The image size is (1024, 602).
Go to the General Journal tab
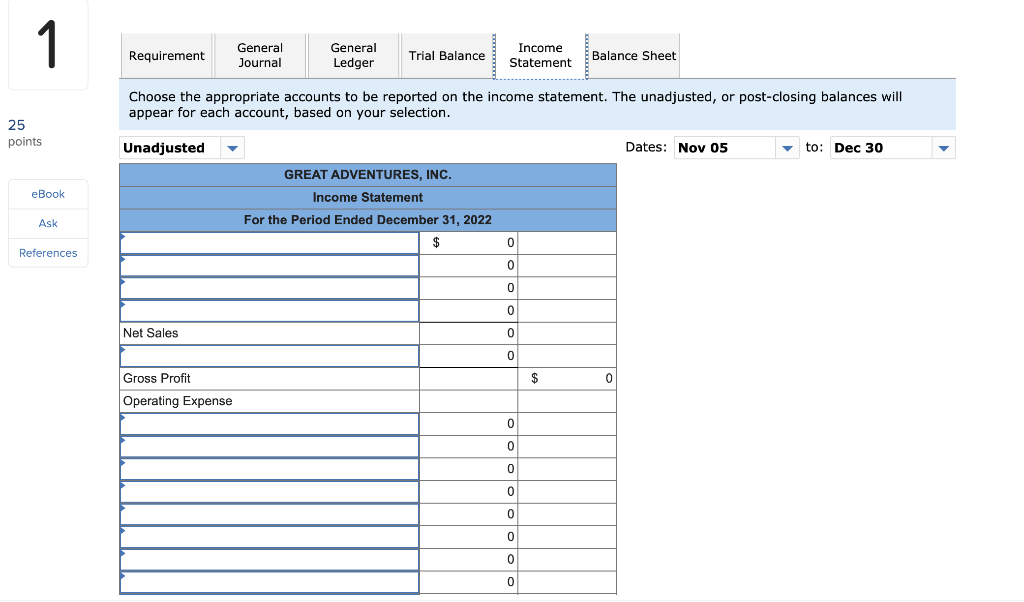[260, 55]
